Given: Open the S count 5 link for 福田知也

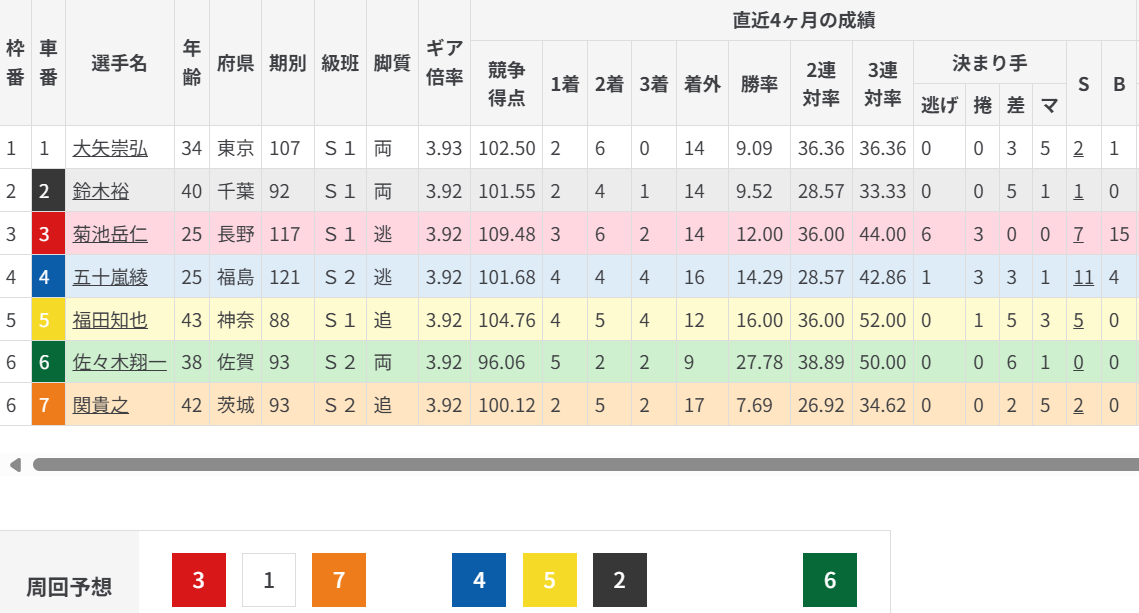Looking at the screenshot, I should click(x=1079, y=320).
